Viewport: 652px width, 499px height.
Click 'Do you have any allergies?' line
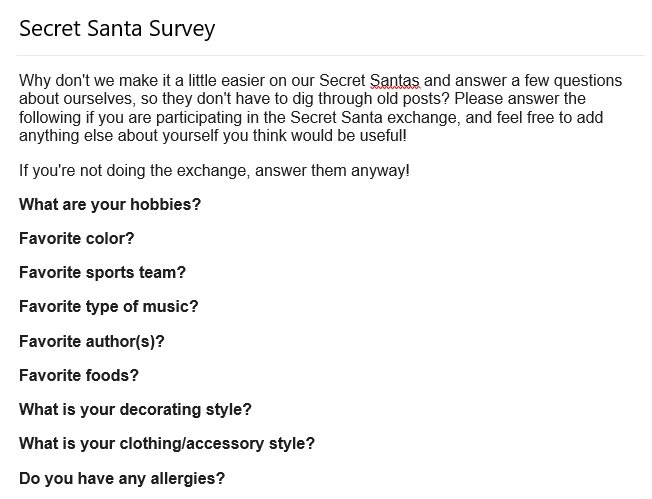pos(122,478)
